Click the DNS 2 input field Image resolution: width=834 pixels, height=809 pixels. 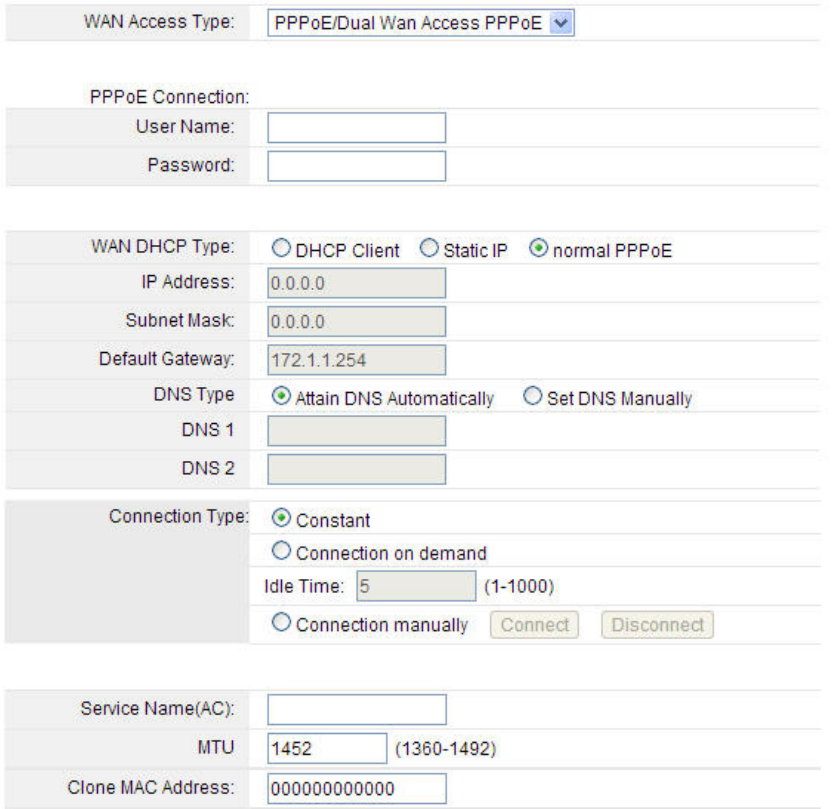pos(356,469)
